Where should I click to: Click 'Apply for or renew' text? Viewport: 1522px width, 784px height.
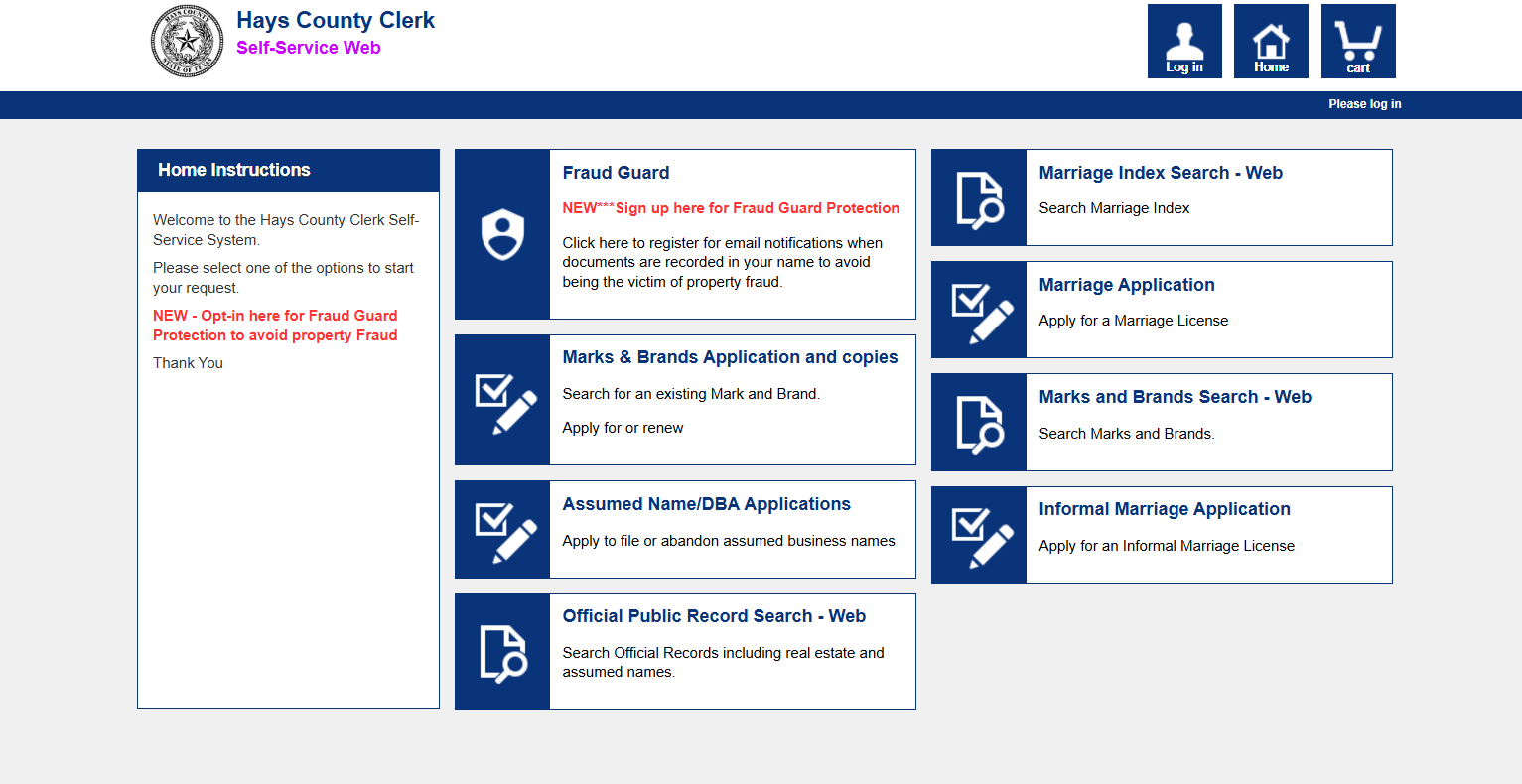click(x=623, y=428)
